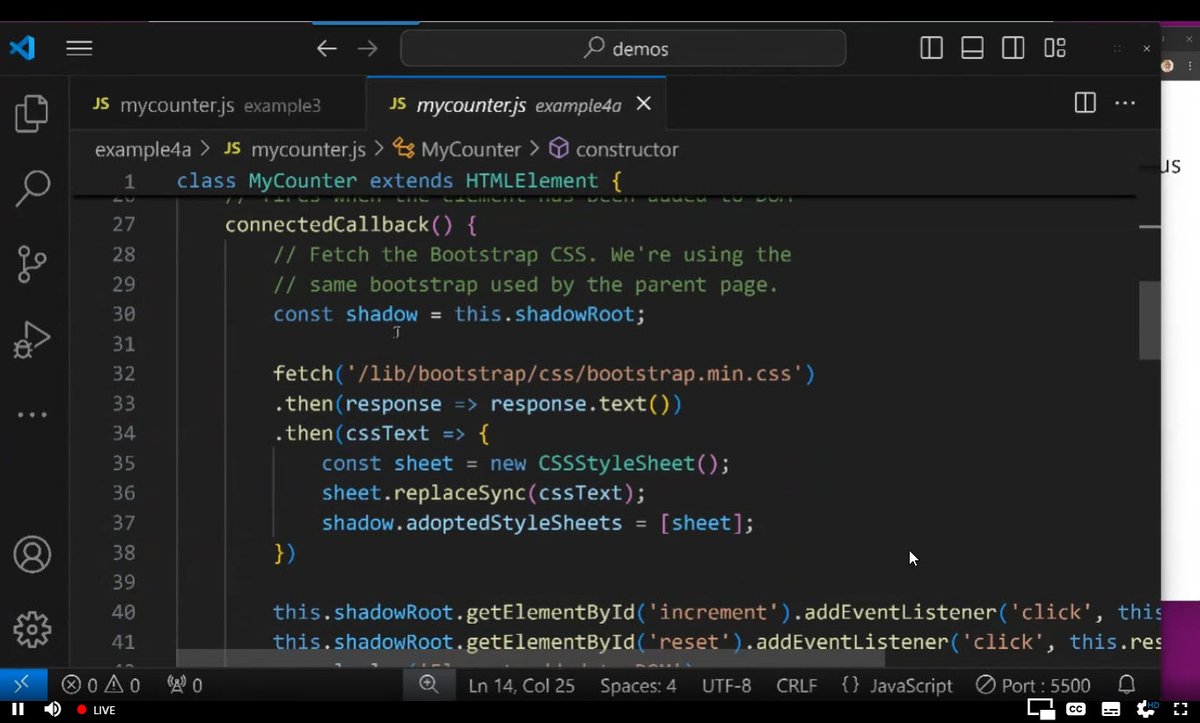Toggle the secondary side bar layout icon
The image size is (1200, 723).
pyautogui.click(x=1013, y=48)
